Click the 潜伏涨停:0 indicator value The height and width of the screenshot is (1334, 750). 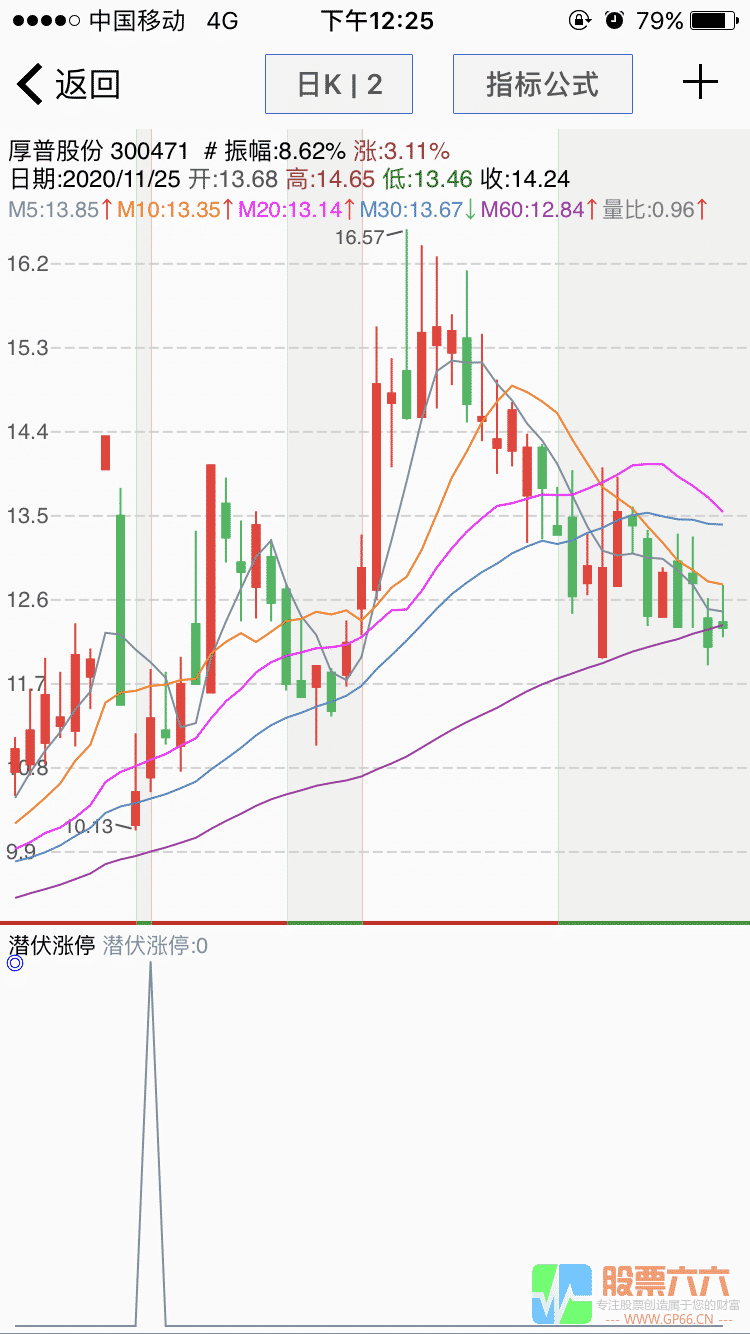[155, 945]
